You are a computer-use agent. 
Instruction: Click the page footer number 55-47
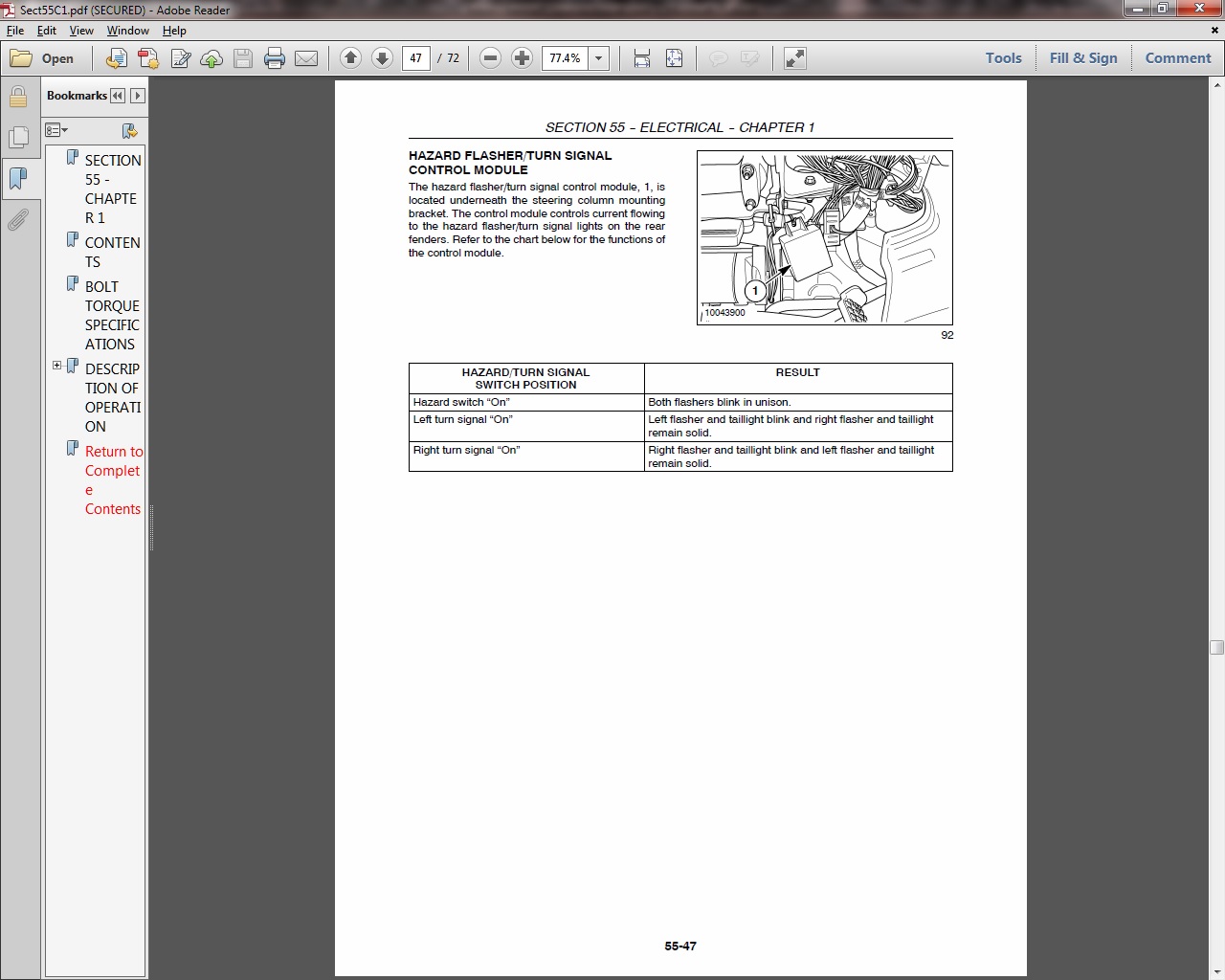pos(680,946)
